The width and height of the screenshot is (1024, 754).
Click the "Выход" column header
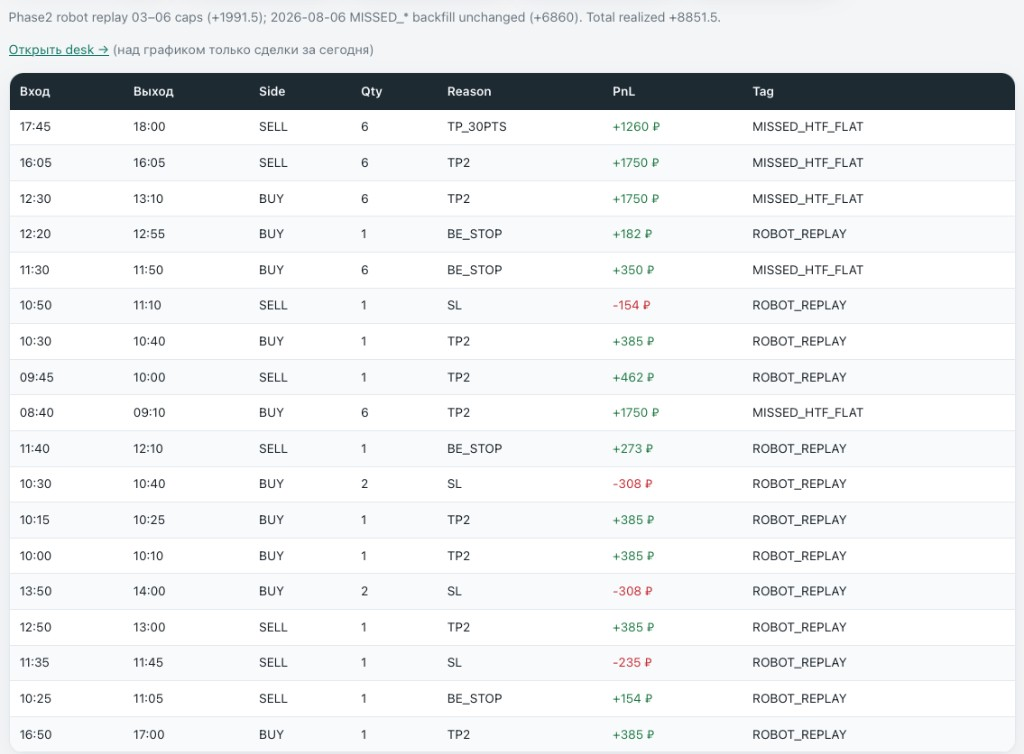point(153,91)
